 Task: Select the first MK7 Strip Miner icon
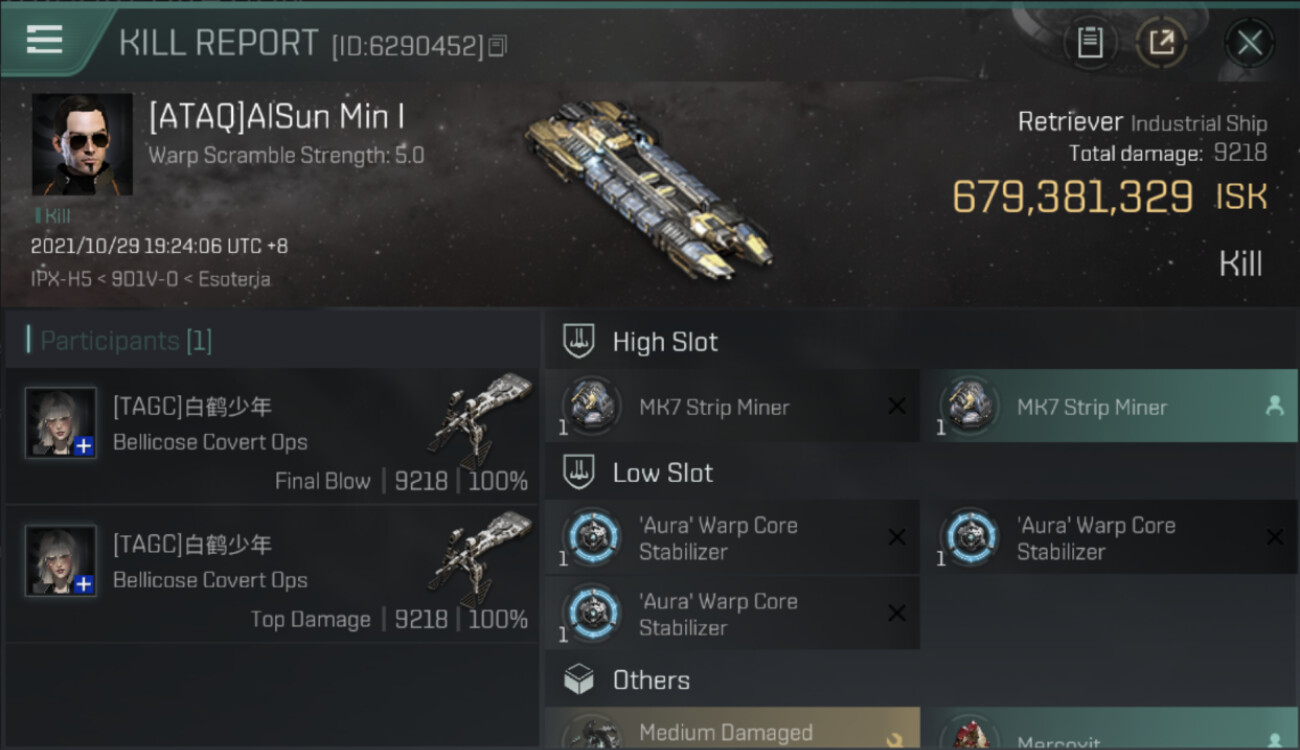coord(590,407)
